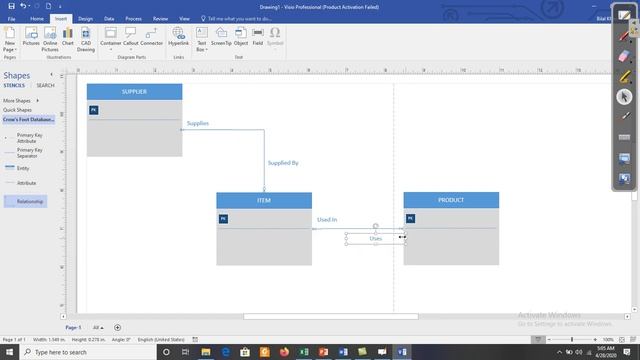
Task: Add a Connector from the ribbon
Action: point(151,36)
